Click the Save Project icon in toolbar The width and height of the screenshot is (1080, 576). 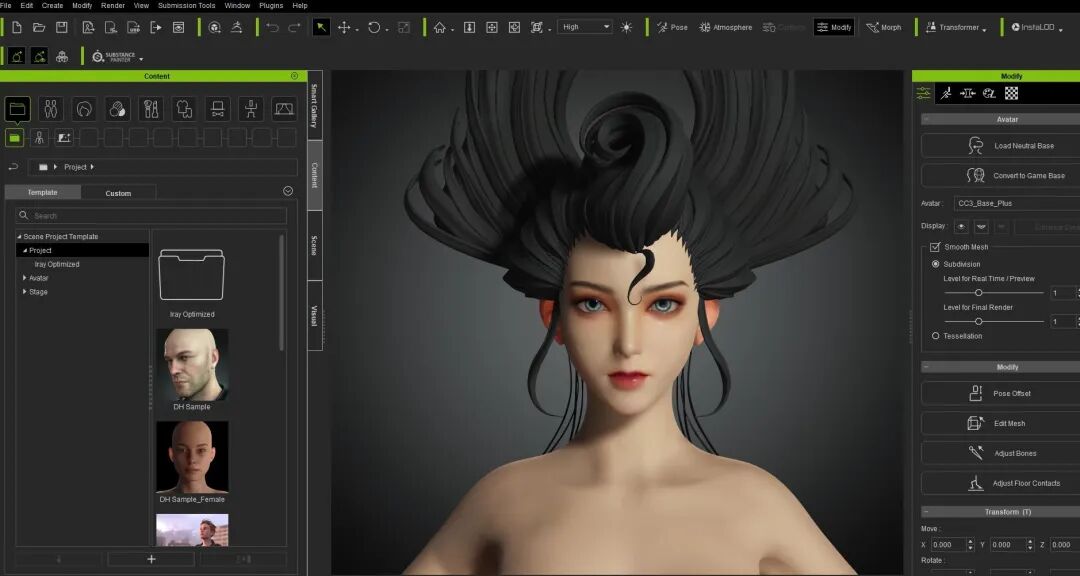62,27
